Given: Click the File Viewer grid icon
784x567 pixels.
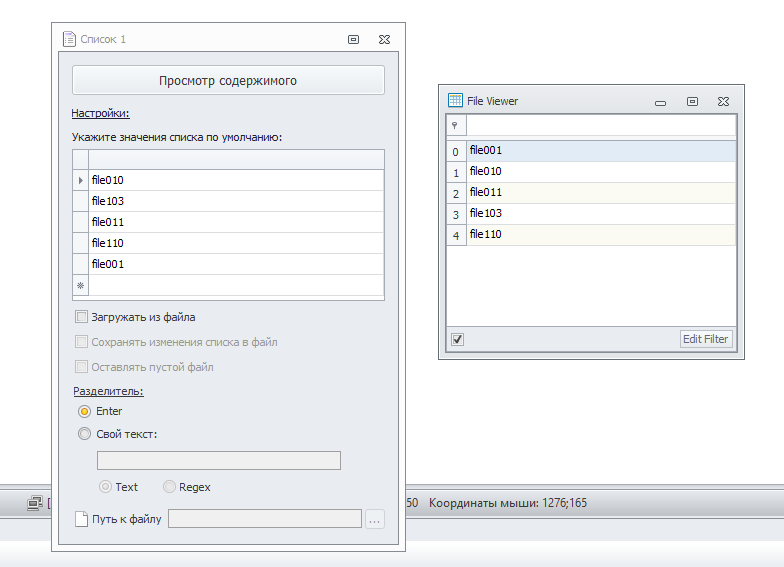Looking at the screenshot, I should 455,100.
